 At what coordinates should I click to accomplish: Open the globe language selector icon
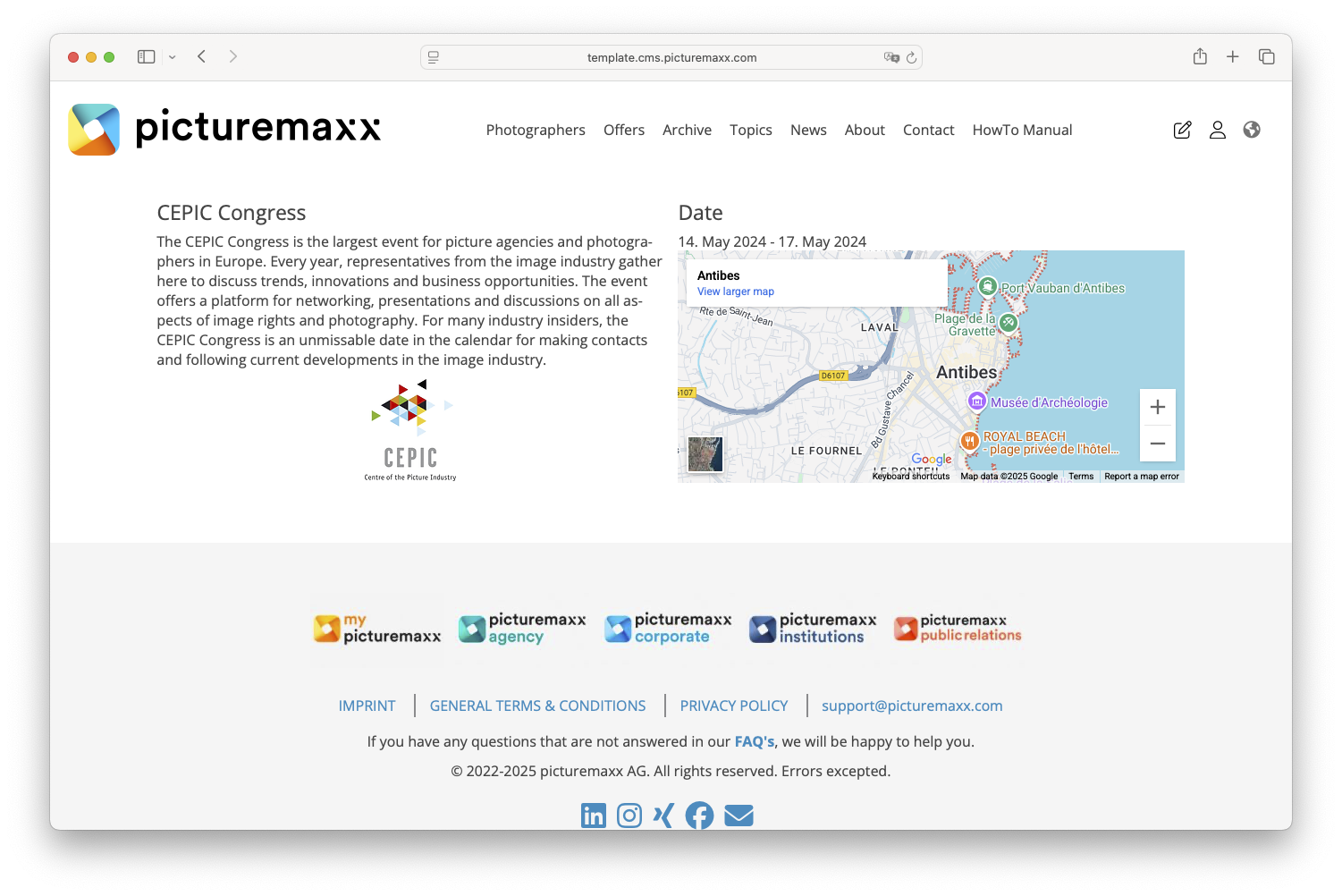point(1252,130)
